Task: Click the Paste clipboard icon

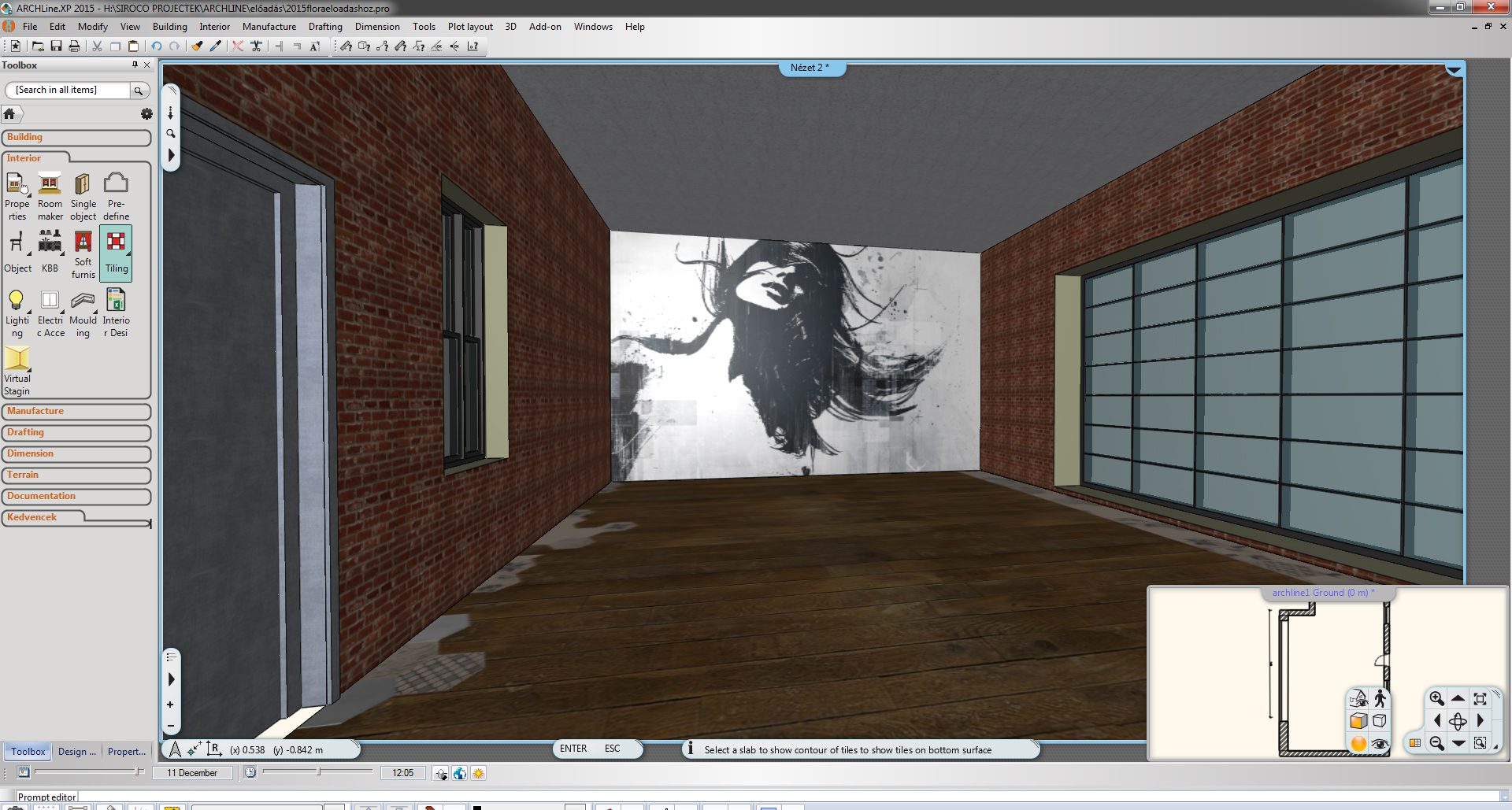Action: tap(133, 46)
